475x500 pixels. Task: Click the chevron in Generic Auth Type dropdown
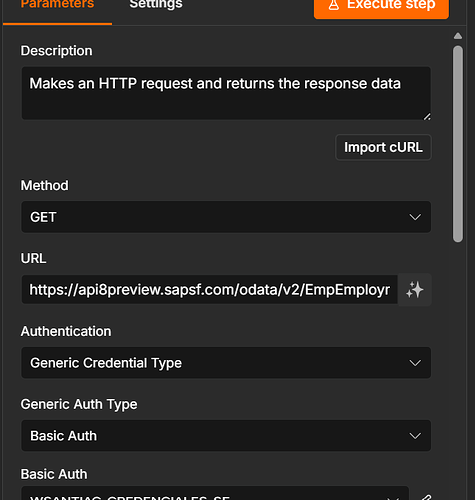pos(415,436)
